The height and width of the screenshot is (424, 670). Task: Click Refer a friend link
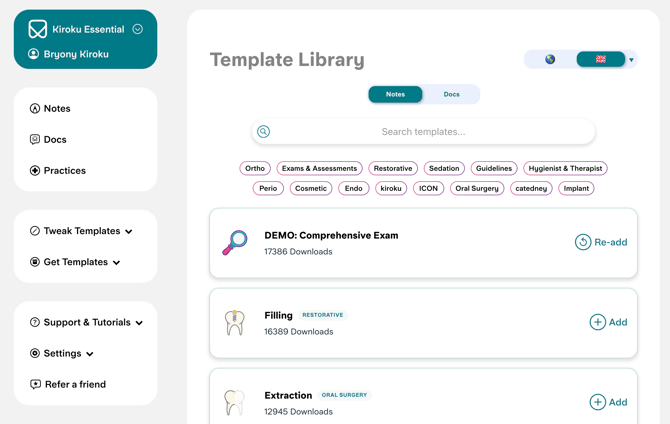pyautogui.click(x=75, y=384)
